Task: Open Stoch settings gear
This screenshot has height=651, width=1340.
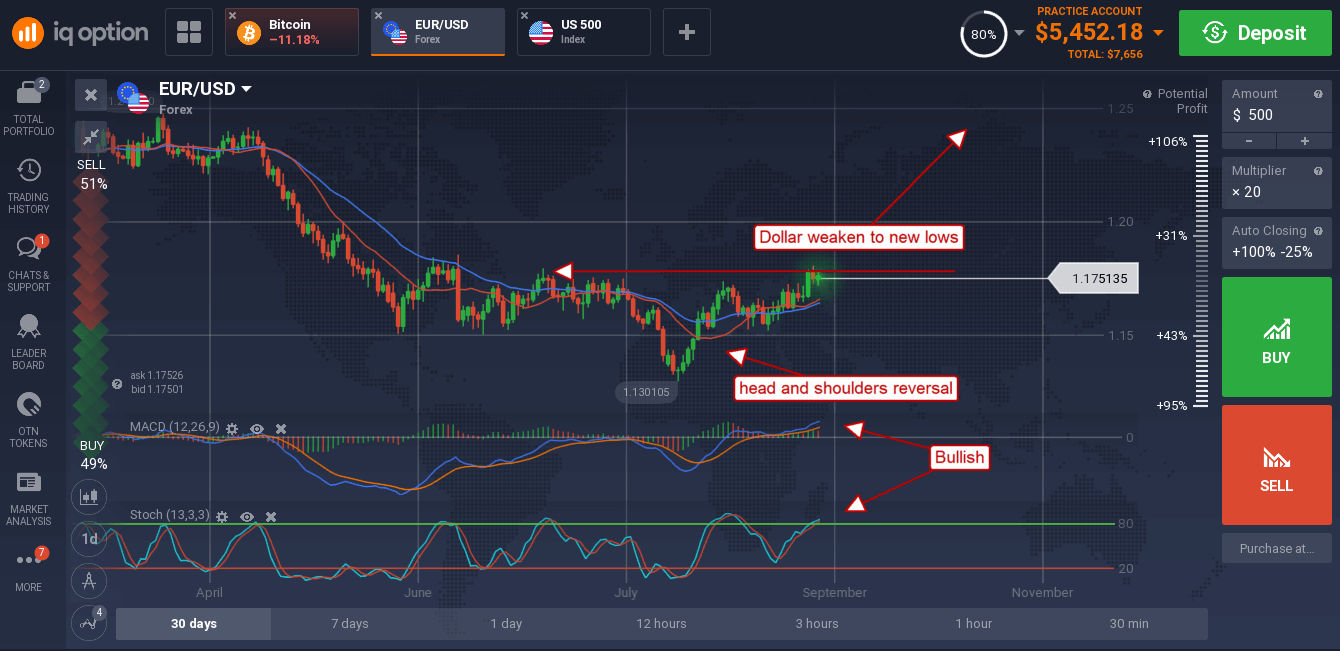Action: [x=221, y=516]
